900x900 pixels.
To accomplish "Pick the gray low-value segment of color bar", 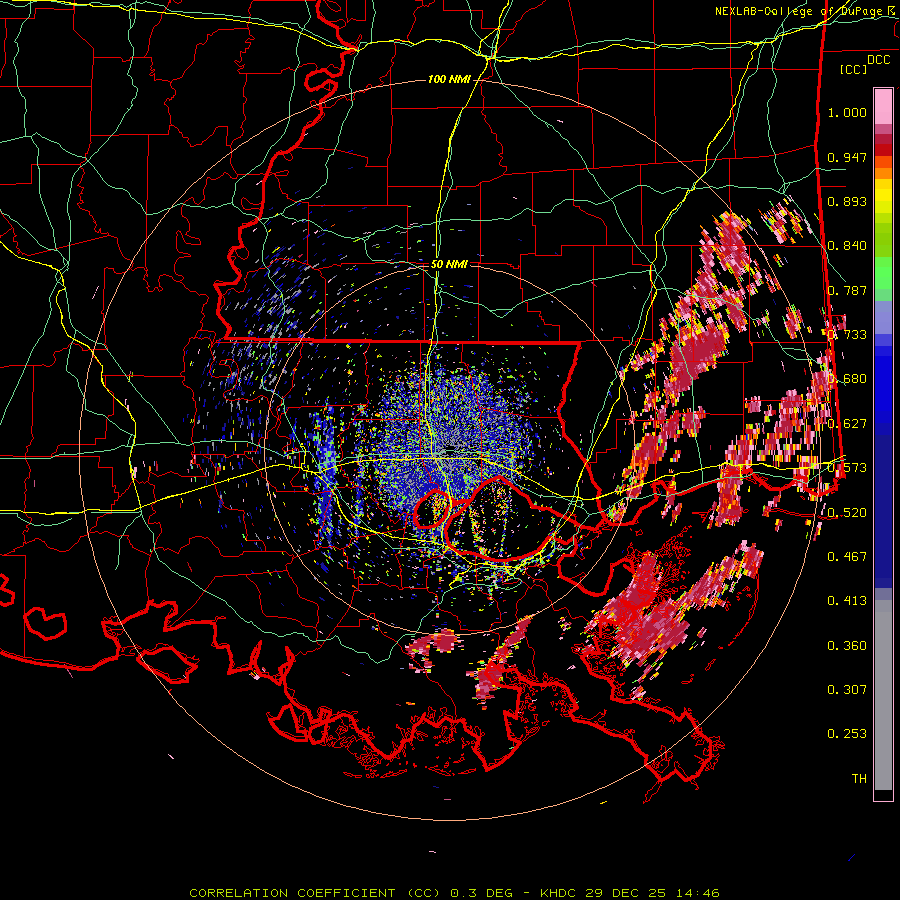I will 883,695.
